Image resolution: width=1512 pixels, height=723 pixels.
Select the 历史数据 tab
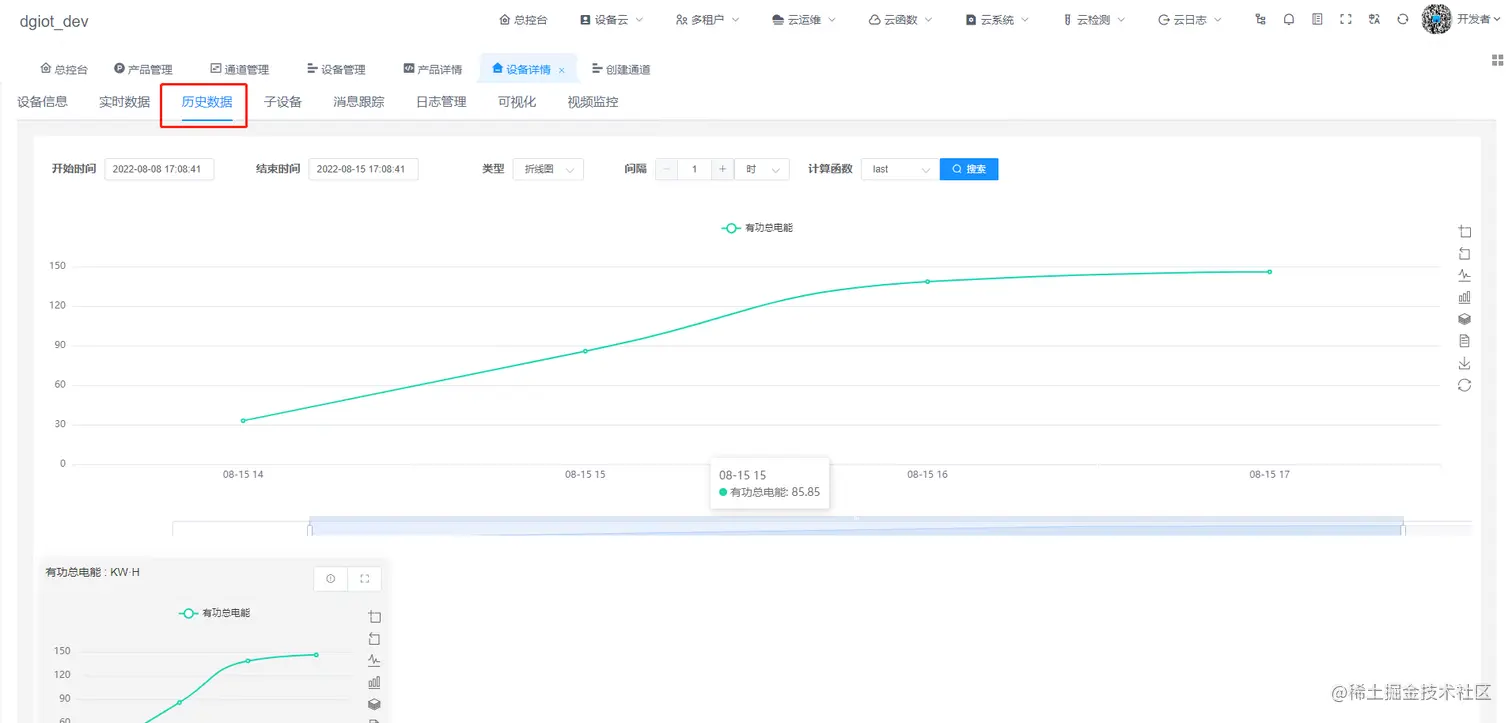(x=207, y=101)
